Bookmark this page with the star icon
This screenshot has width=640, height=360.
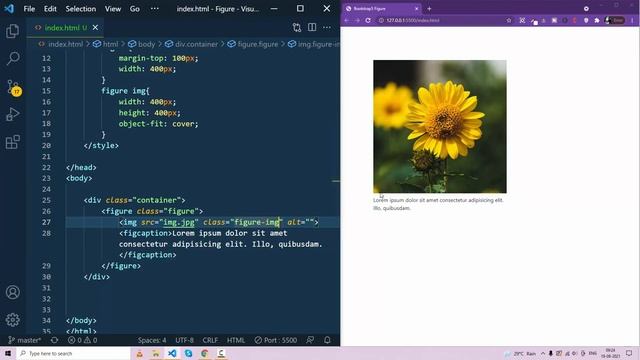(509, 20)
